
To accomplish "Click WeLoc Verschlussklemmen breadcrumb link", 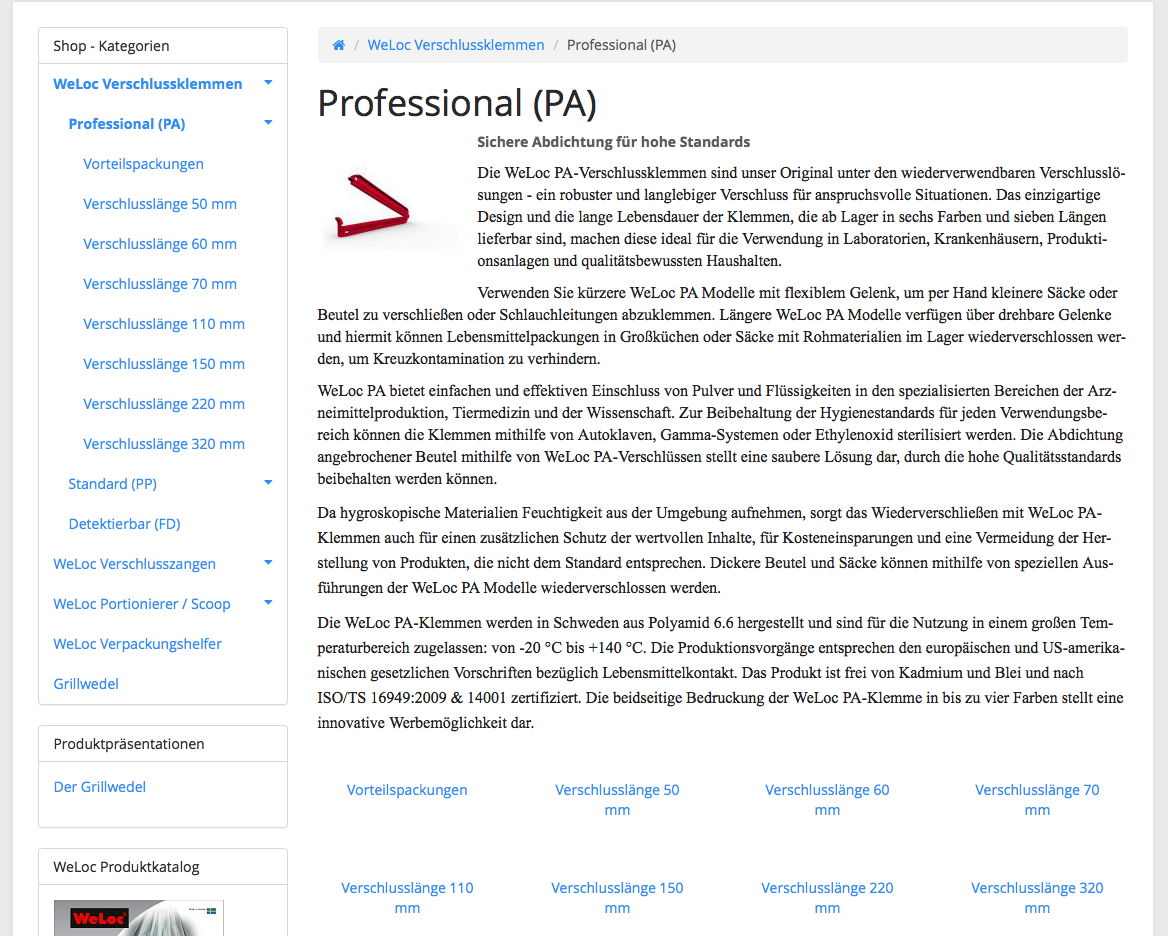I will [456, 45].
